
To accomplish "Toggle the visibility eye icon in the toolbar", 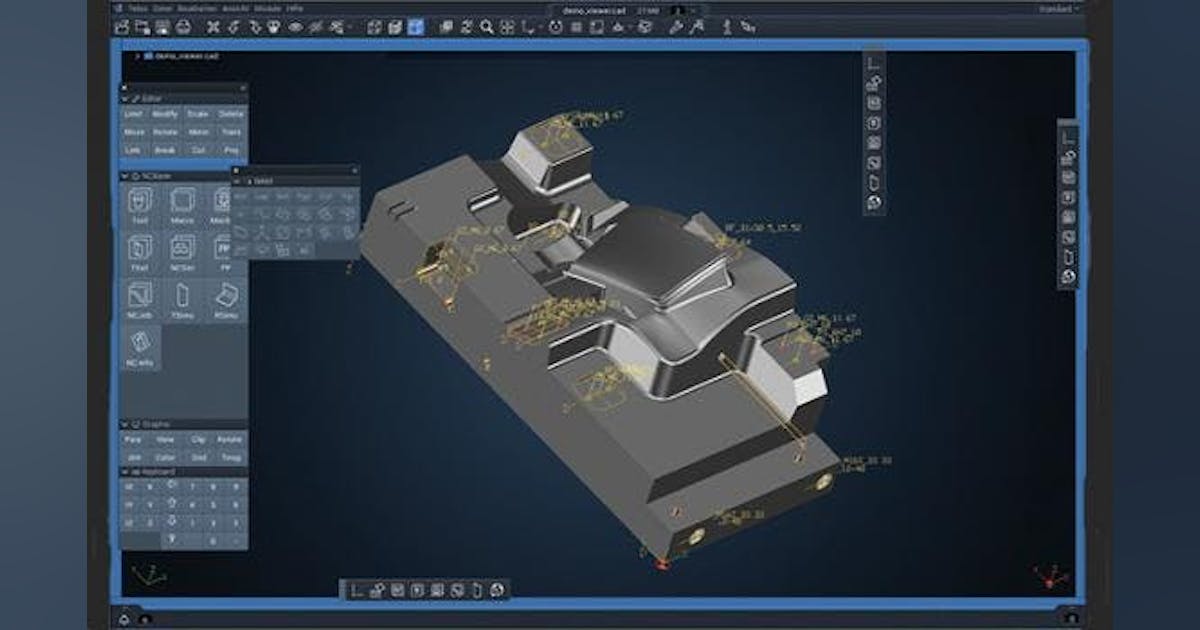I will click(296, 27).
